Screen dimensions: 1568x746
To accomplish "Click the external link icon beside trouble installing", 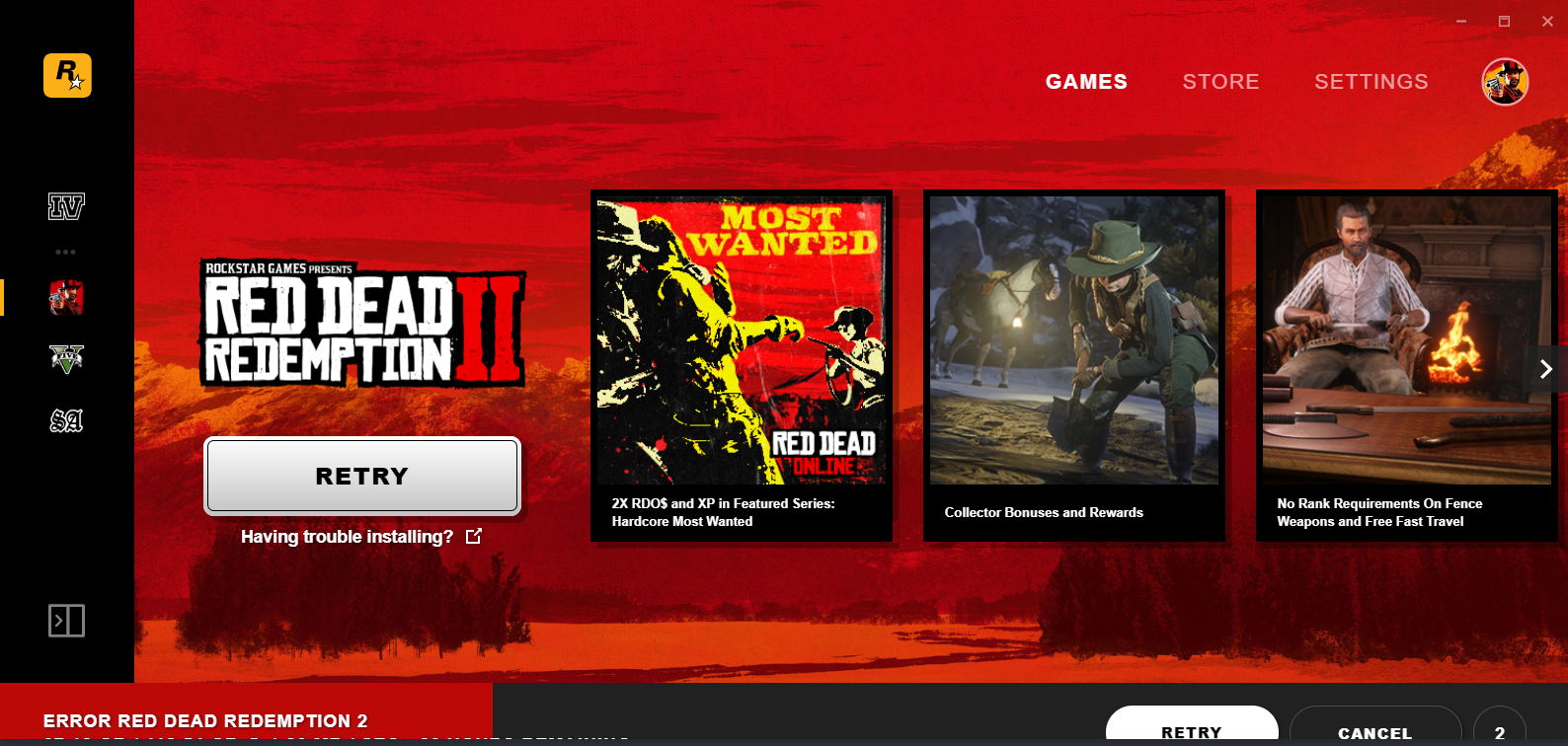I will 474,536.
